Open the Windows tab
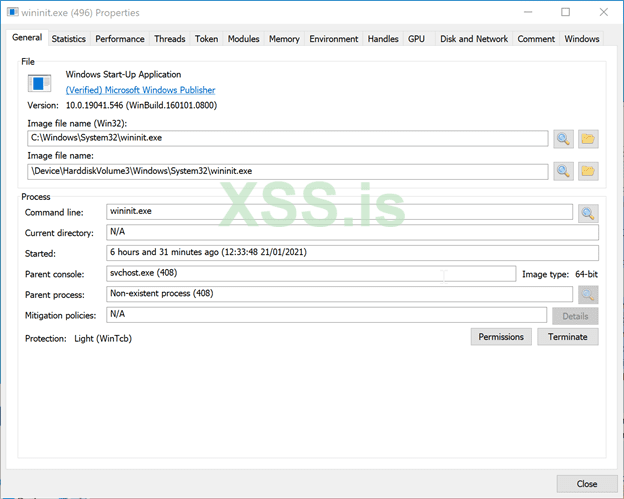The image size is (624, 499). [582, 39]
